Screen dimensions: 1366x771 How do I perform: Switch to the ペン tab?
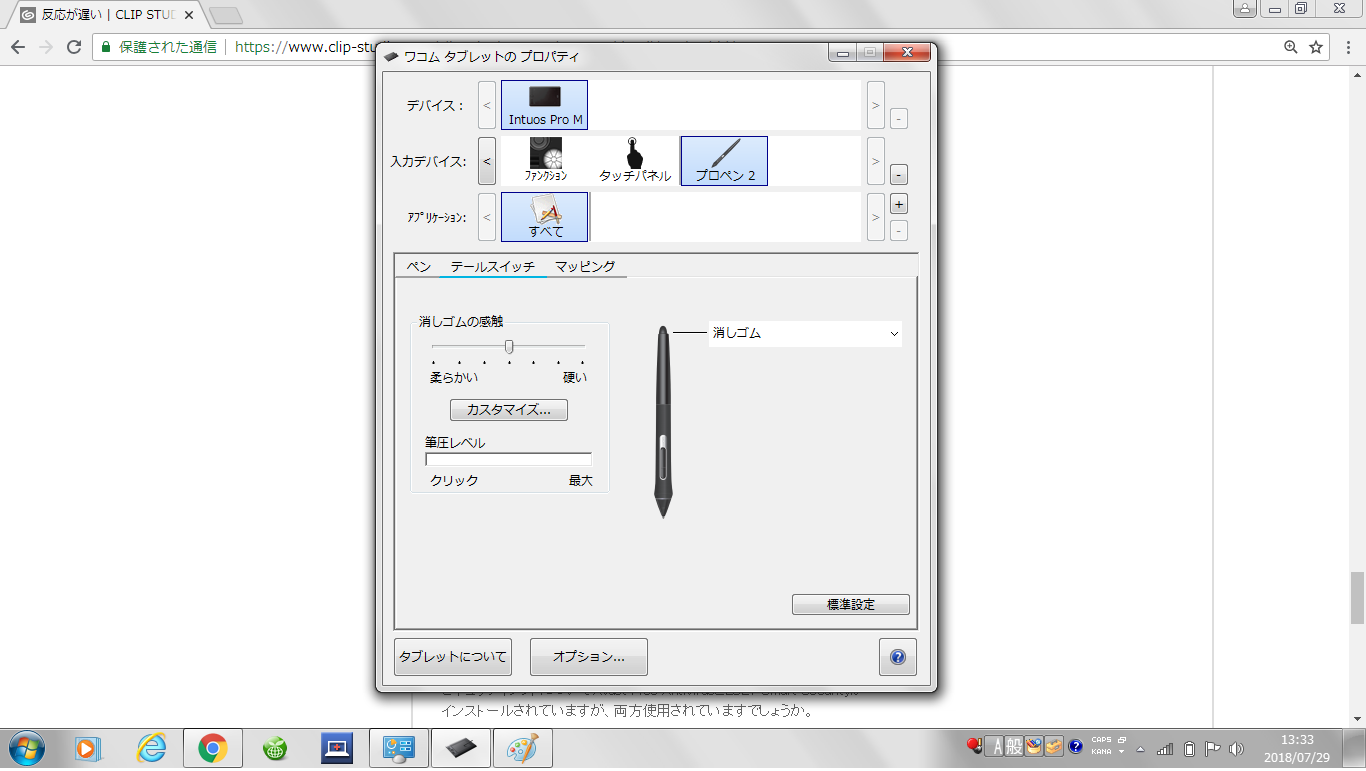pyautogui.click(x=418, y=266)
